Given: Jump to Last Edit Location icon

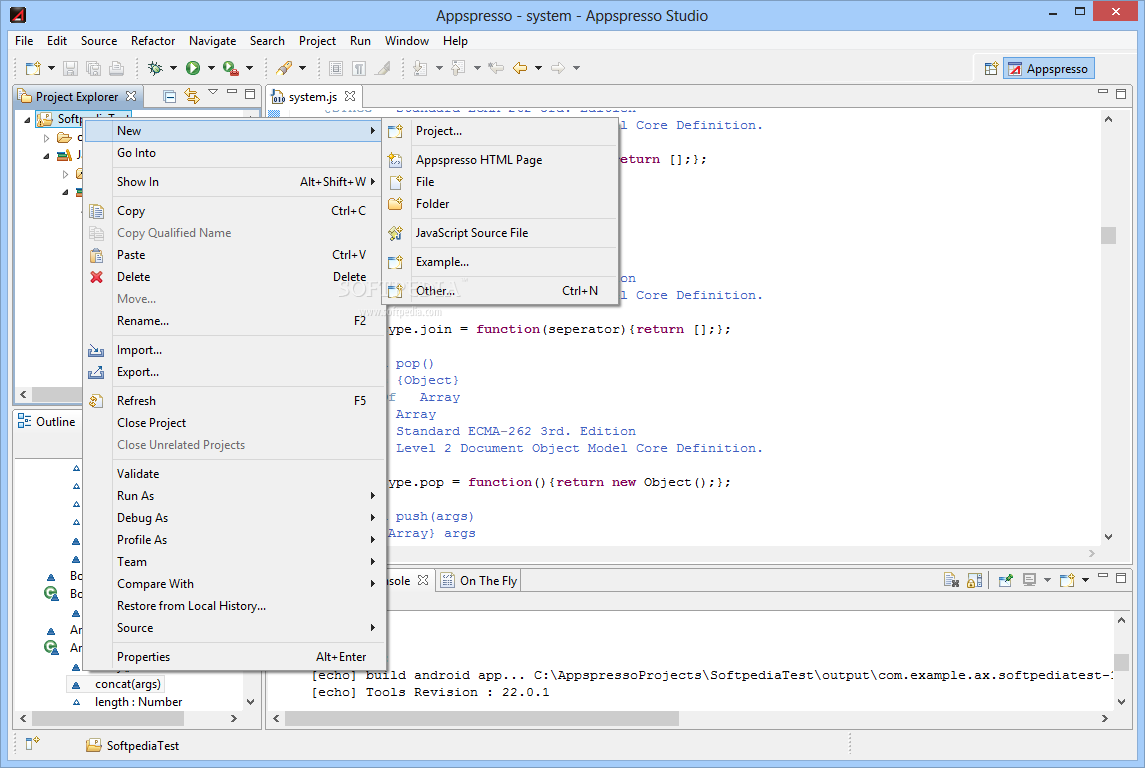Looking at the screenshot, I should 496,68.
